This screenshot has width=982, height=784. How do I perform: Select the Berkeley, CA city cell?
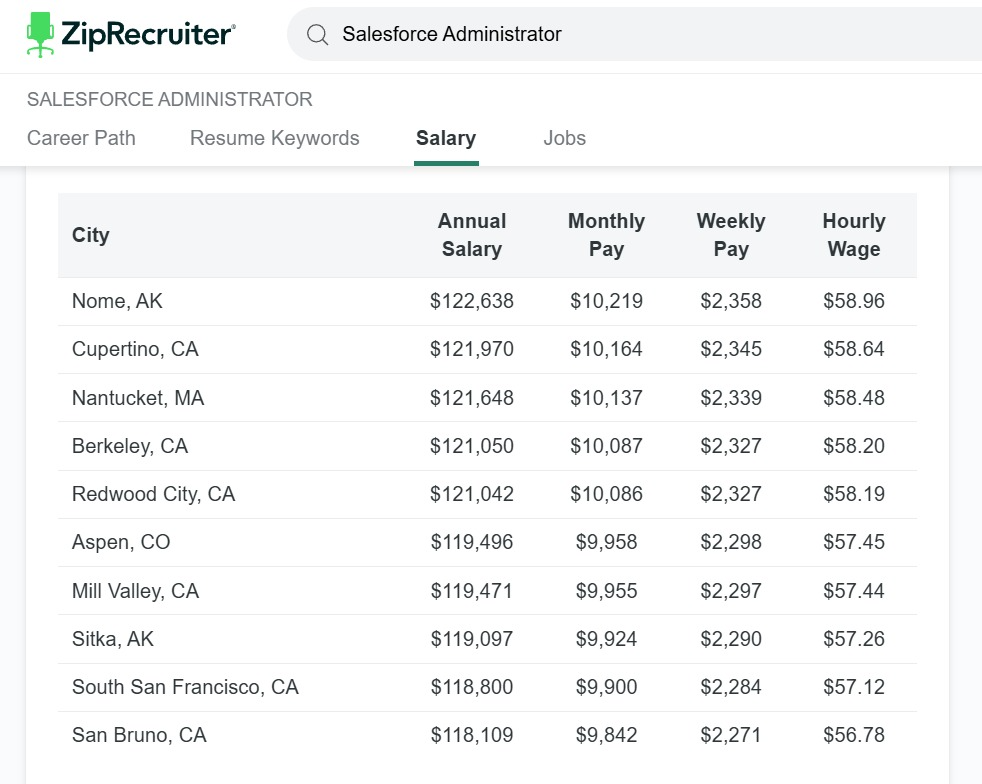point(130,446)
